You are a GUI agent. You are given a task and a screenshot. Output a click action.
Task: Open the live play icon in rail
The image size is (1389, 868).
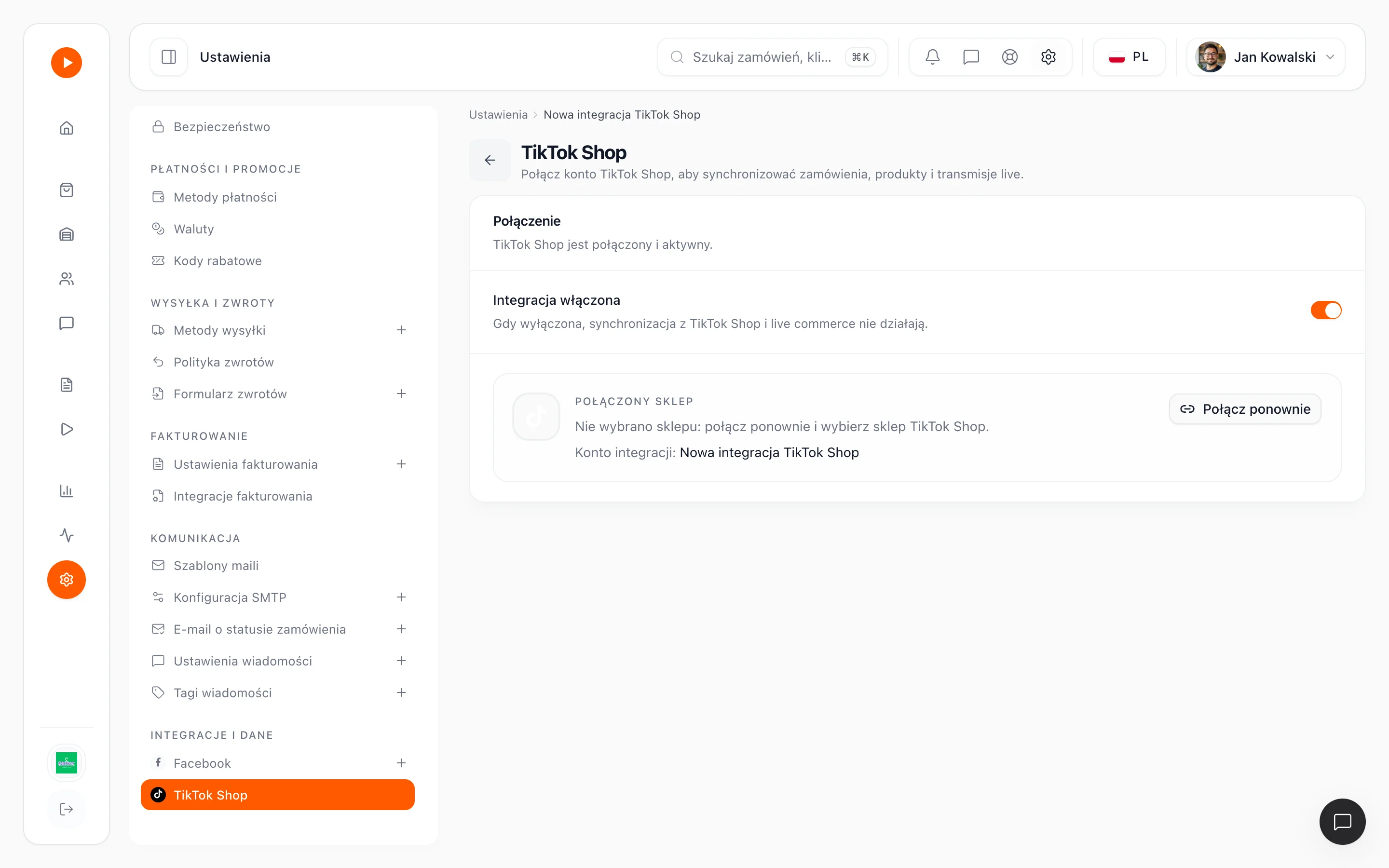click(x=67, y=429)
